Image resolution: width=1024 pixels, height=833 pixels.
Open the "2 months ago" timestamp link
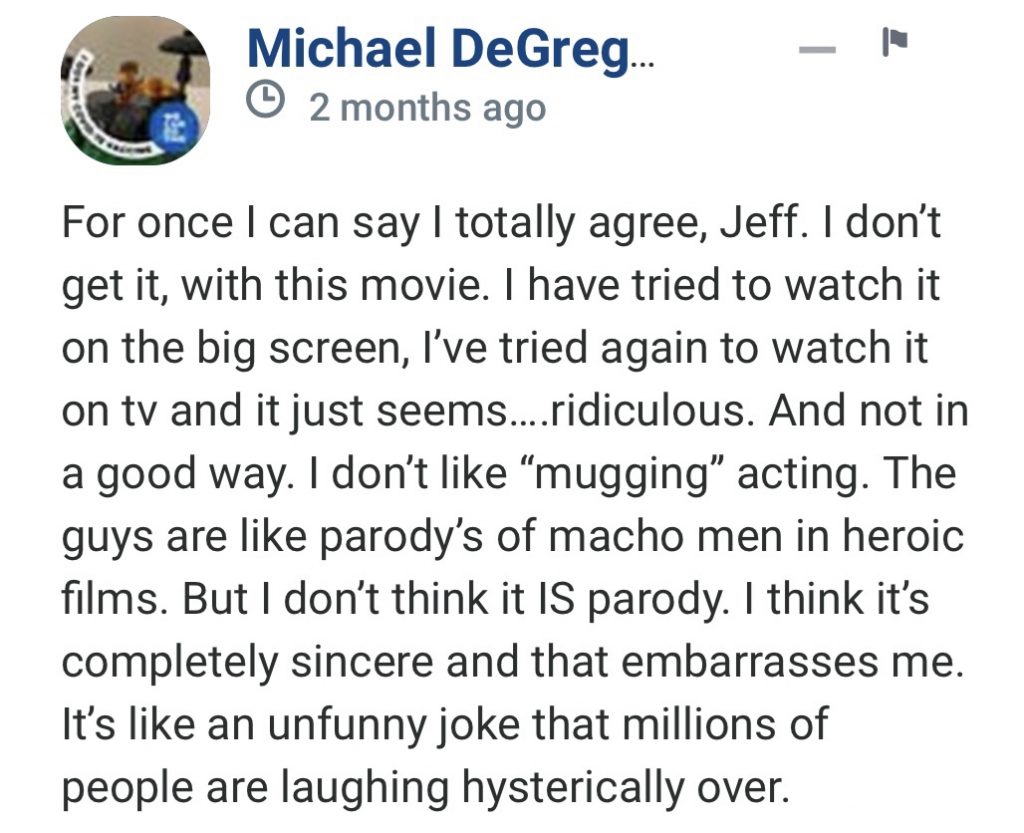point(427,106)
